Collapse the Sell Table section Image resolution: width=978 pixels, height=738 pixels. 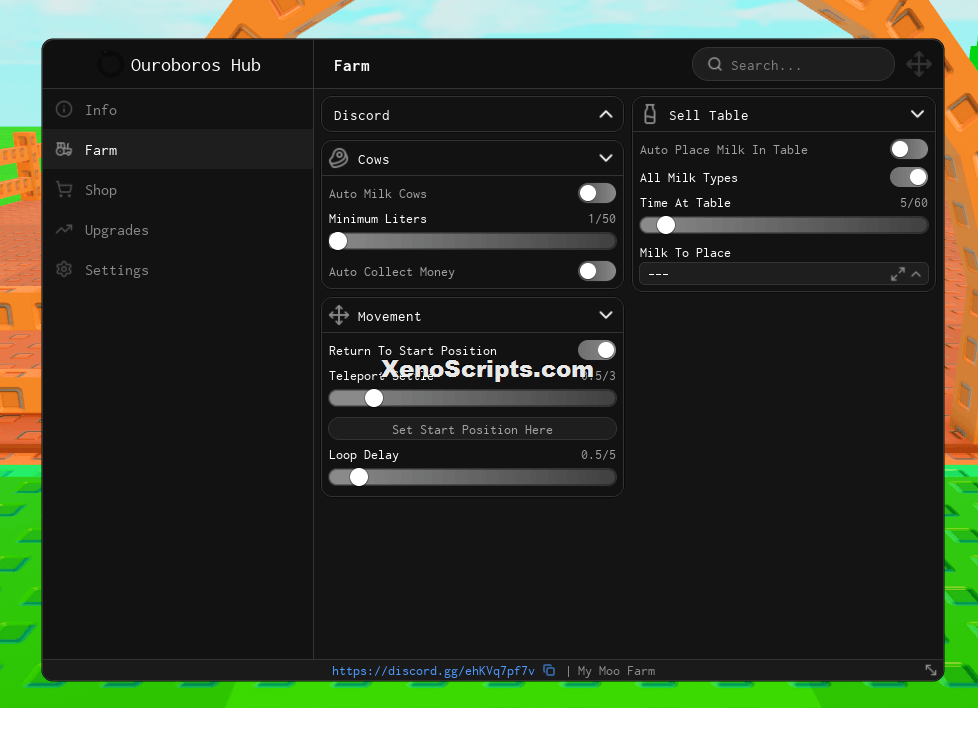(917, 114)
